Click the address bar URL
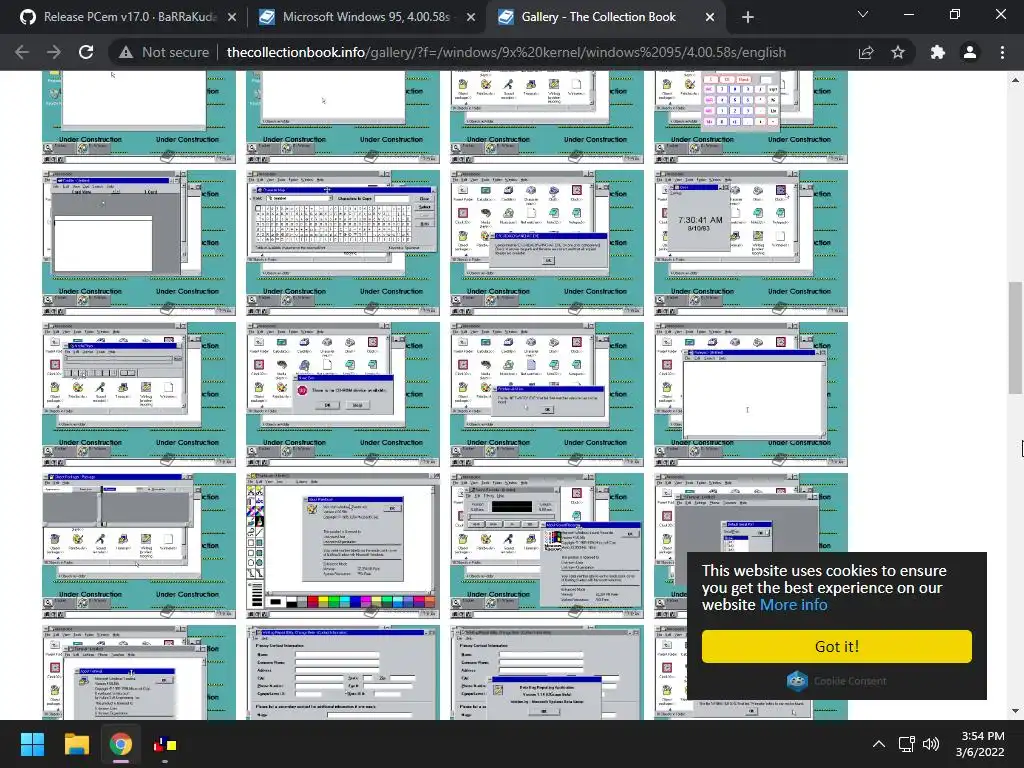The height and width of the screenshot is (768, 1024). click(506, 52)
